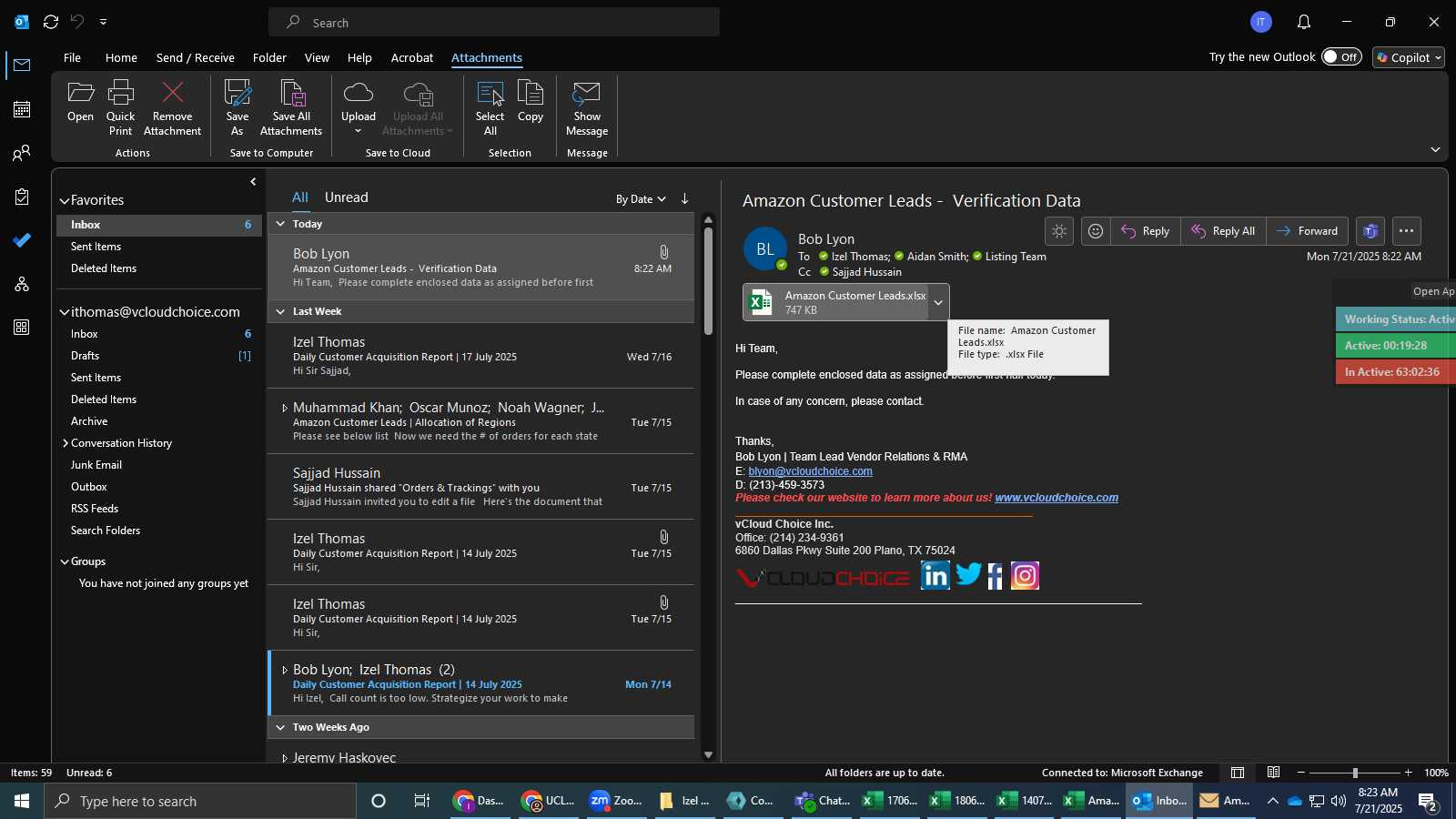Open Send / Receive ribbon tab
The width and height of the screenshot is (1456, 819).
click(x=195, y=57)
